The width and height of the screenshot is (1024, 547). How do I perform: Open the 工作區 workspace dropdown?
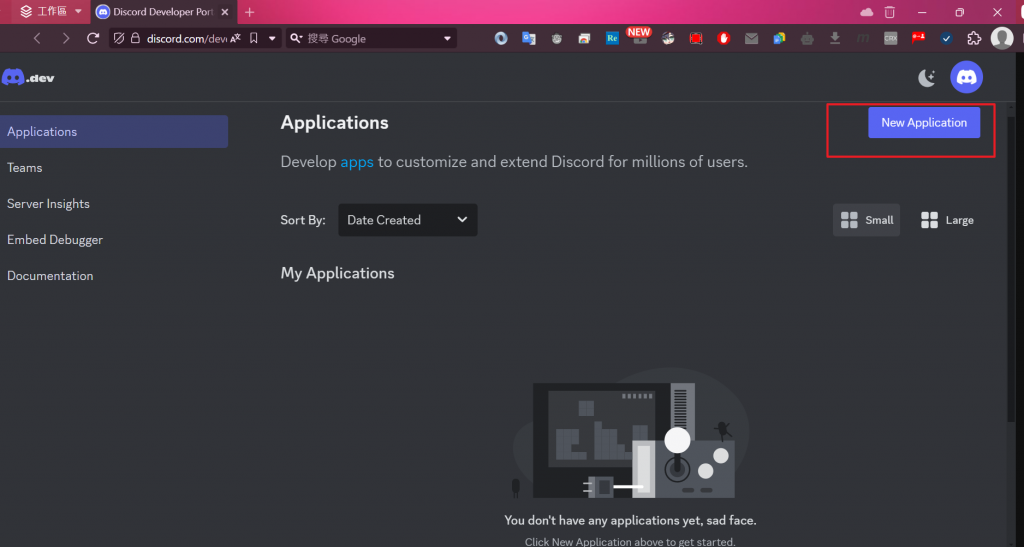tap(51, 12)
